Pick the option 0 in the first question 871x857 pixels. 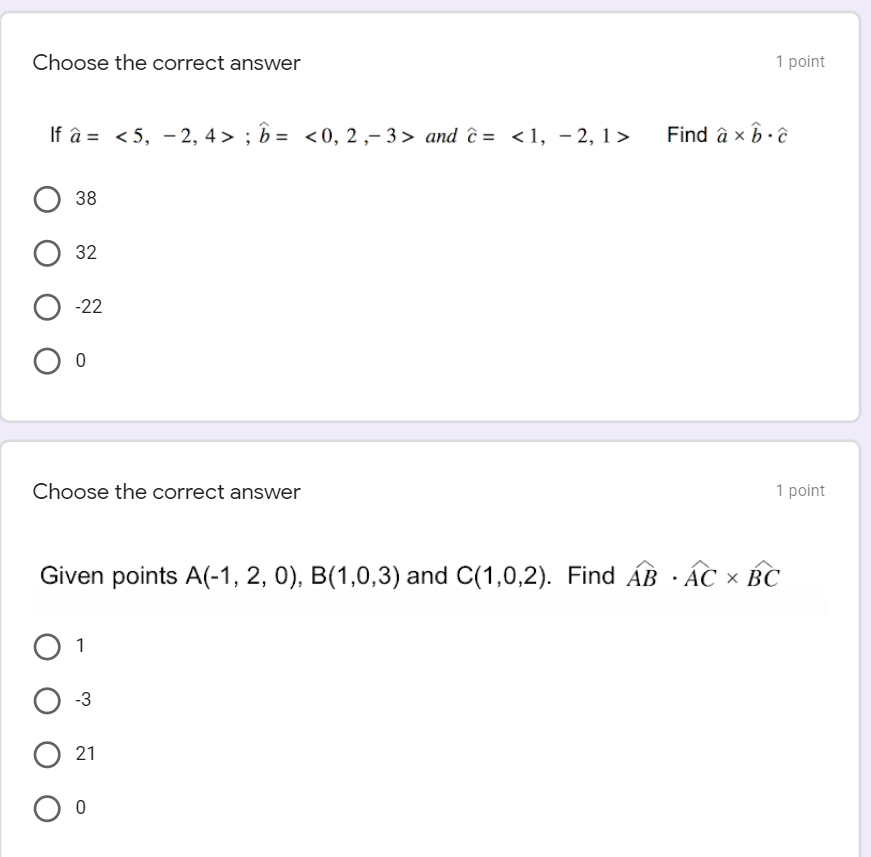[x=46, y=361]
